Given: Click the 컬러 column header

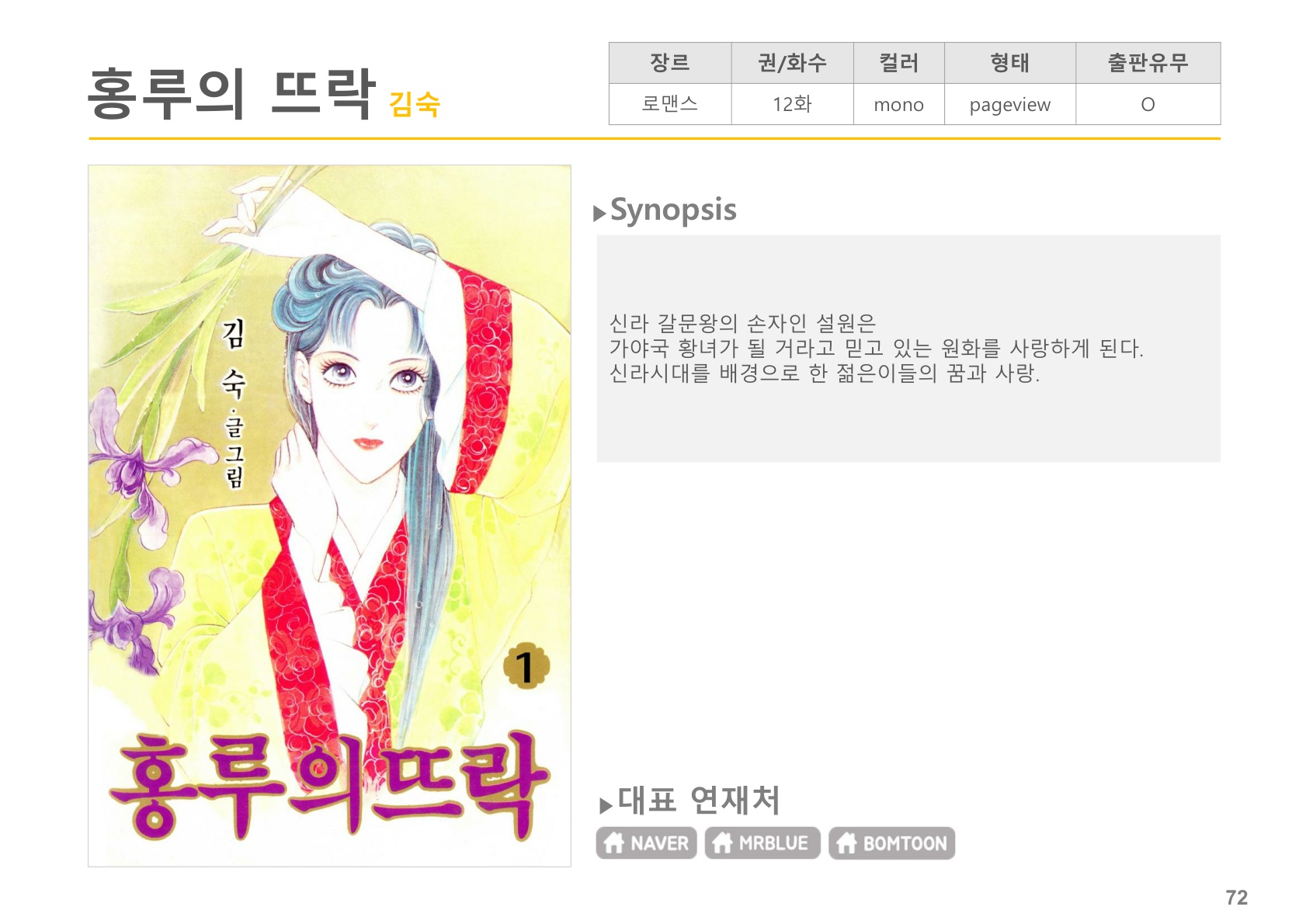Looking at the screenshot, I should pyautogui.click(x=898, y=63).
